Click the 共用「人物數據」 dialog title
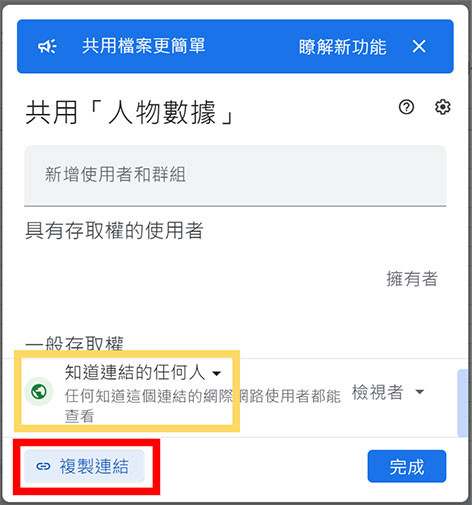Viewport: 472px width, 505px height. pyautogui.click(x=130, y=113)
